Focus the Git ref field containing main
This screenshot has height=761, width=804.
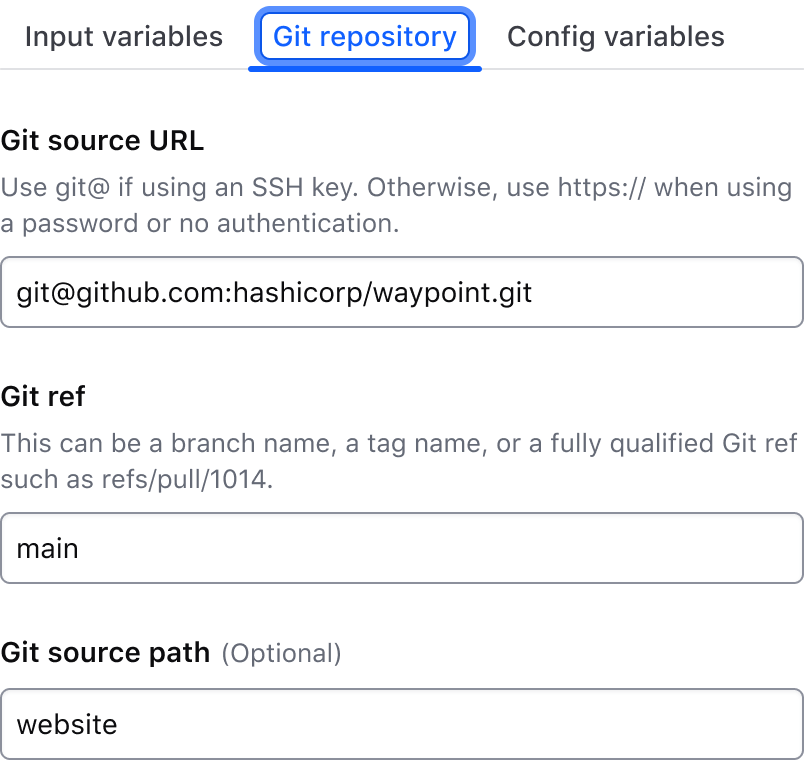400,548
